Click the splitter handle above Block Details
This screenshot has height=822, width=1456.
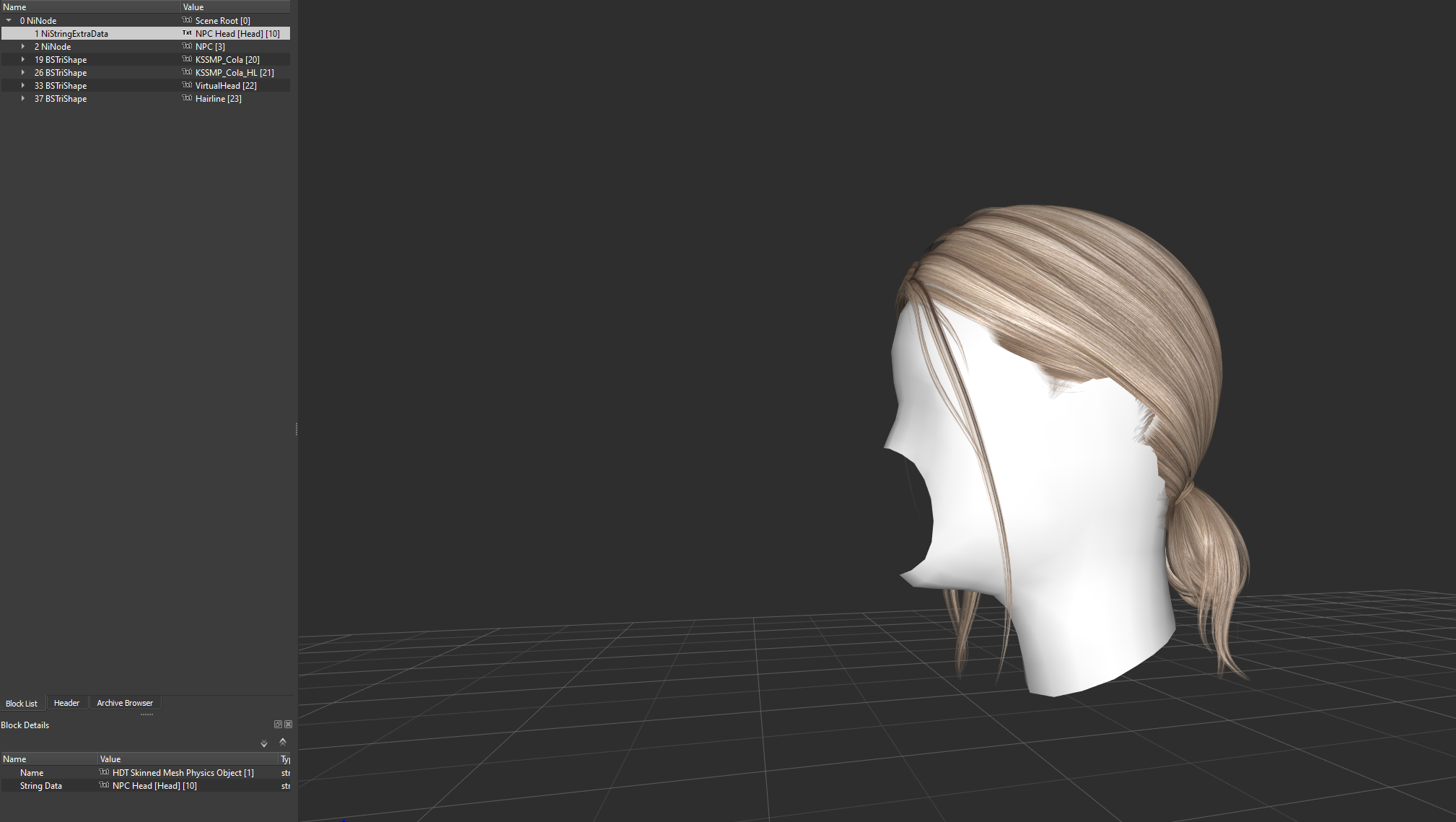point(146,714)
